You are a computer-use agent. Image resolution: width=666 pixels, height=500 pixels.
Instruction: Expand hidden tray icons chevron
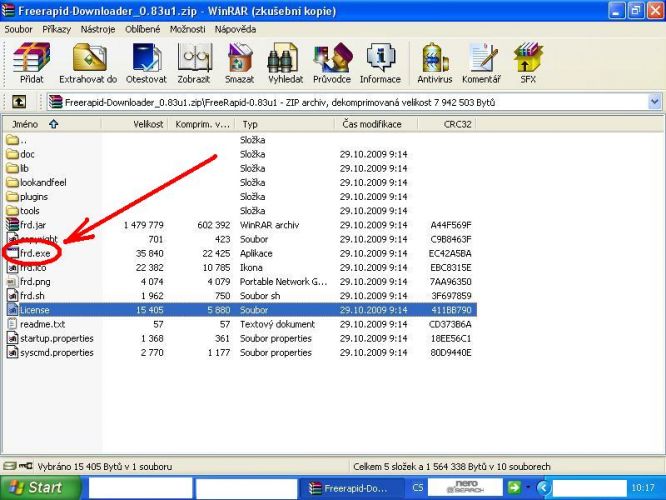coord(543,488)
